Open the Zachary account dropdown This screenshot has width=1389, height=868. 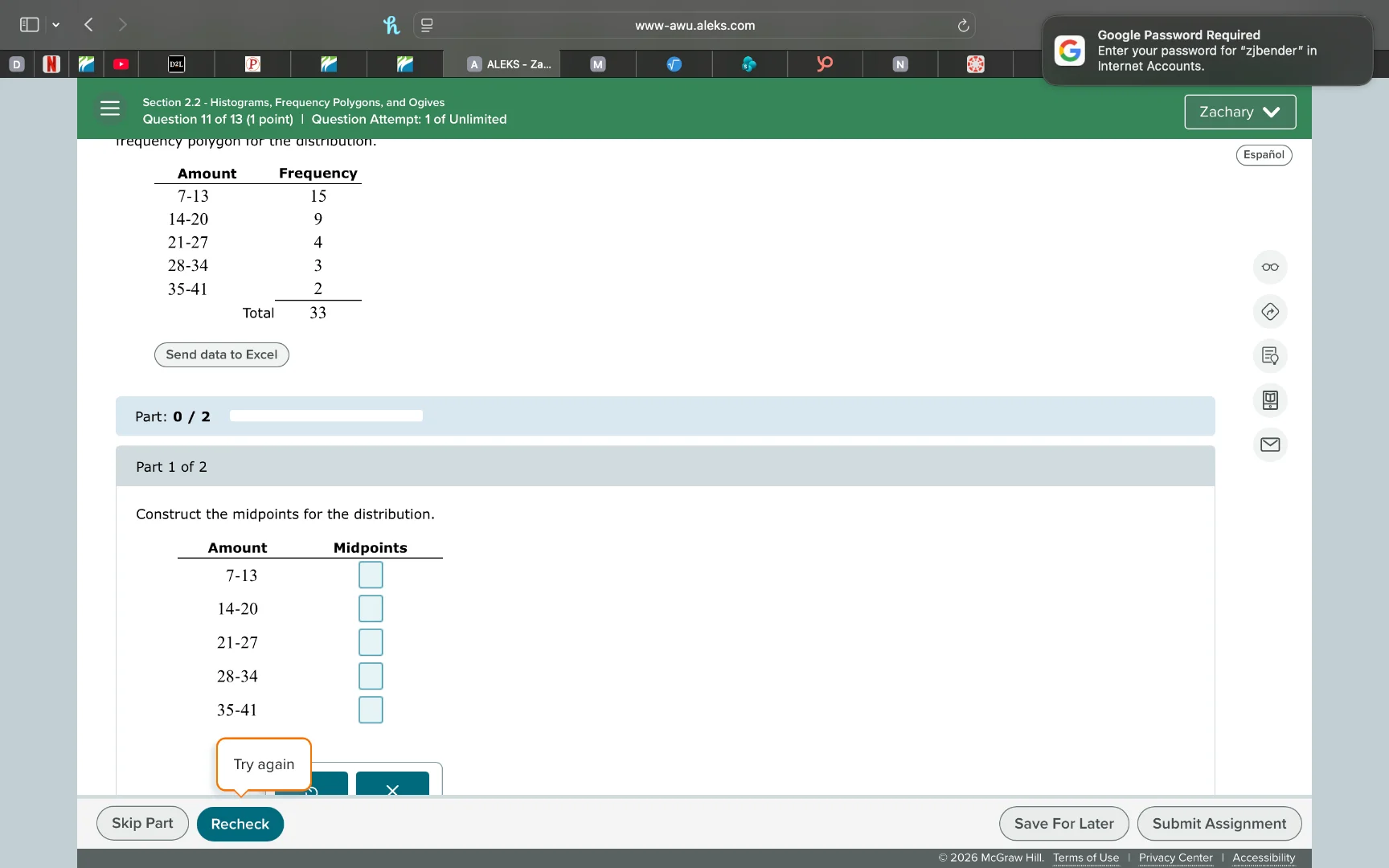coord(1239,112)
